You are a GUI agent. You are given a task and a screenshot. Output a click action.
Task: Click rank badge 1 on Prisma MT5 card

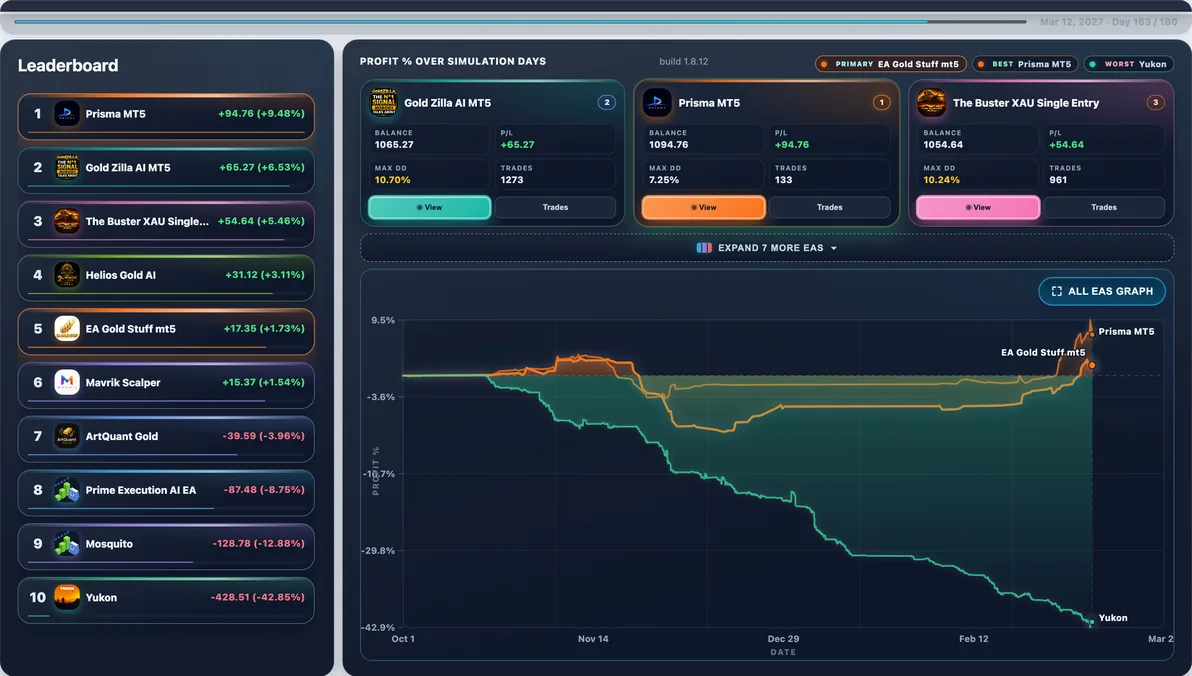click(882, 103)
